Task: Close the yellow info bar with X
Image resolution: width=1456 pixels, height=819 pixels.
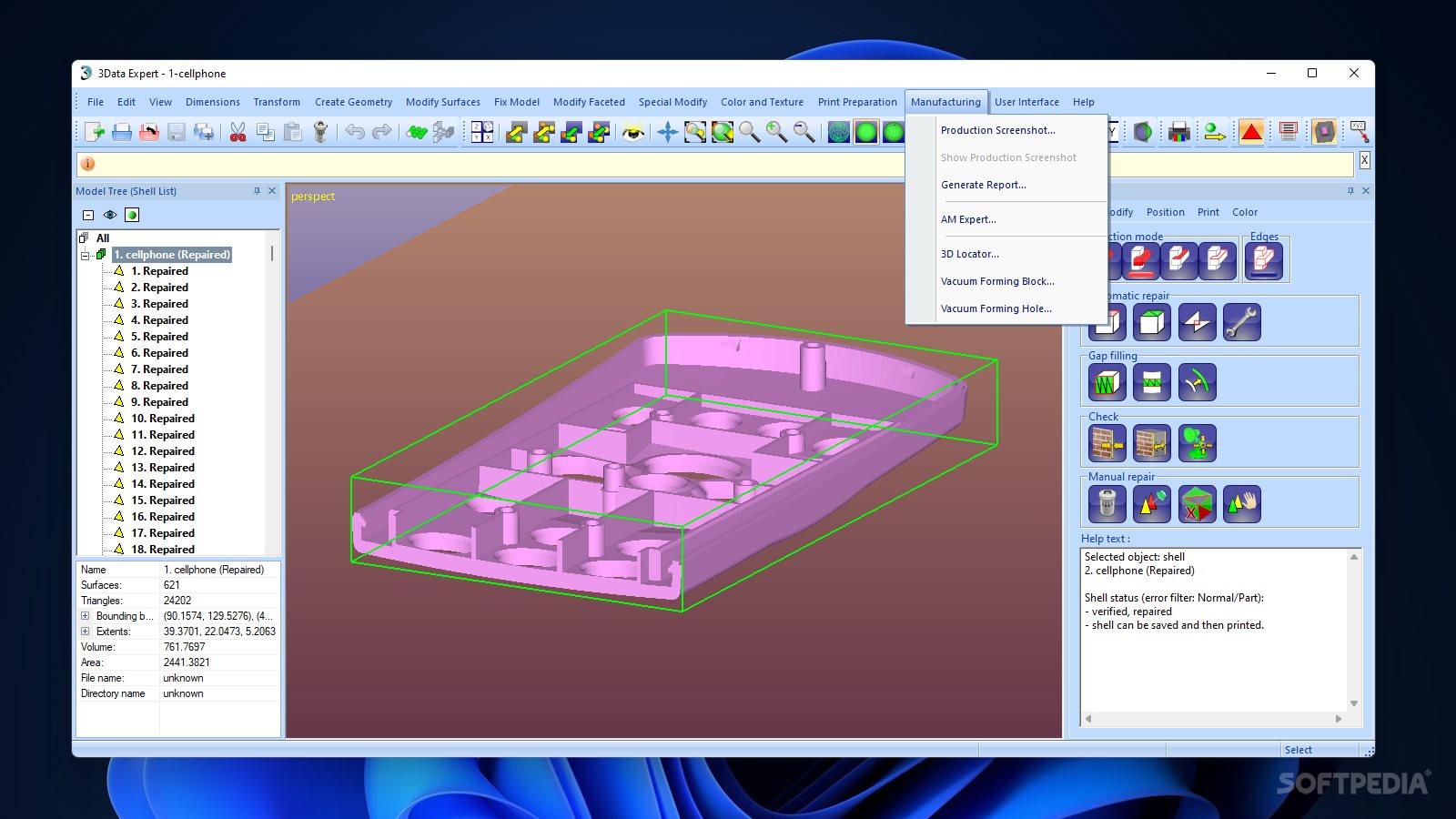Action: click(1364, 160)
